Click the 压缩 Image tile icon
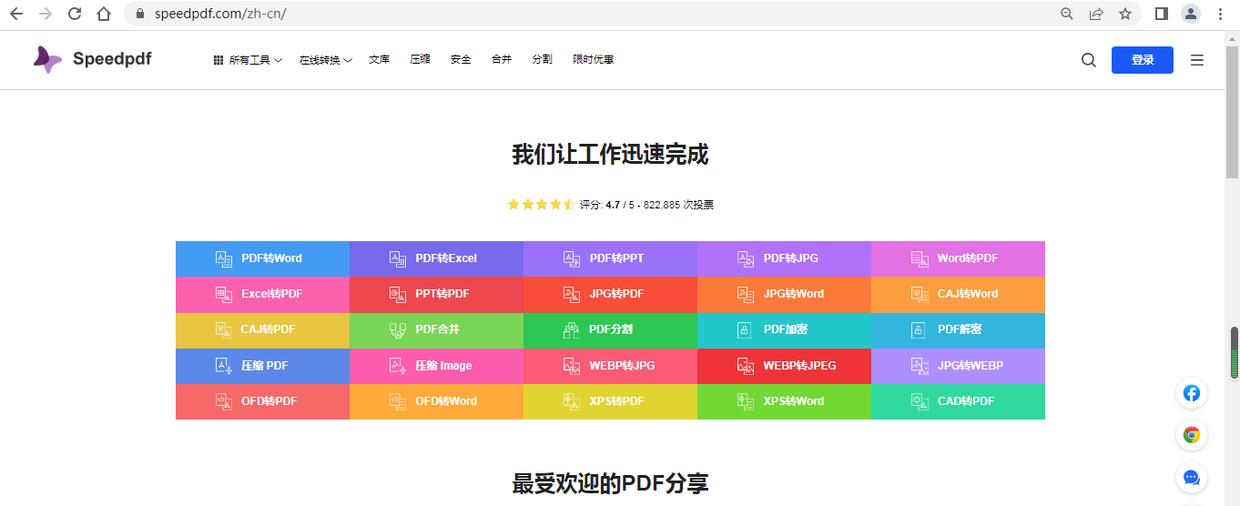Screen dimensions: 1240x506 click(x=398, y=366)
